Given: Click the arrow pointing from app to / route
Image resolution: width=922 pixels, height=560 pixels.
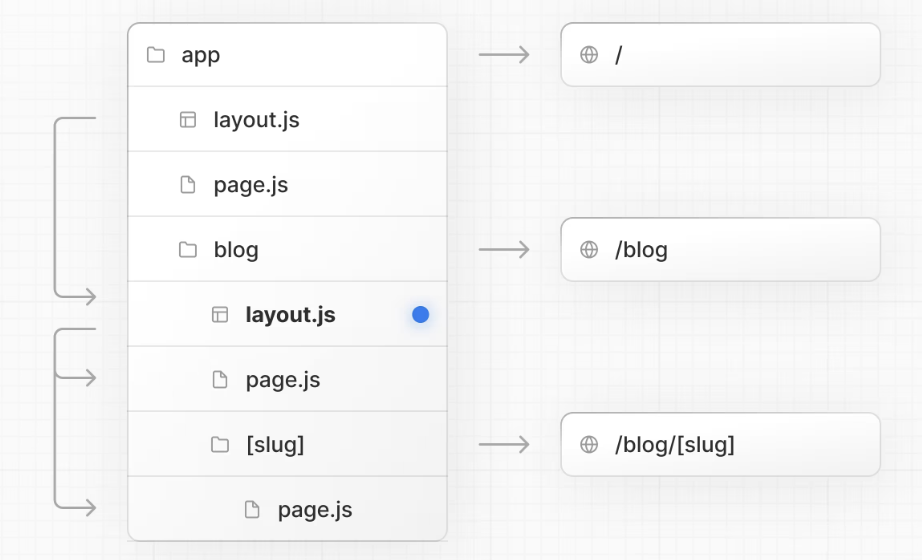Looking at the screenshot, I should [x=504, y=55].
